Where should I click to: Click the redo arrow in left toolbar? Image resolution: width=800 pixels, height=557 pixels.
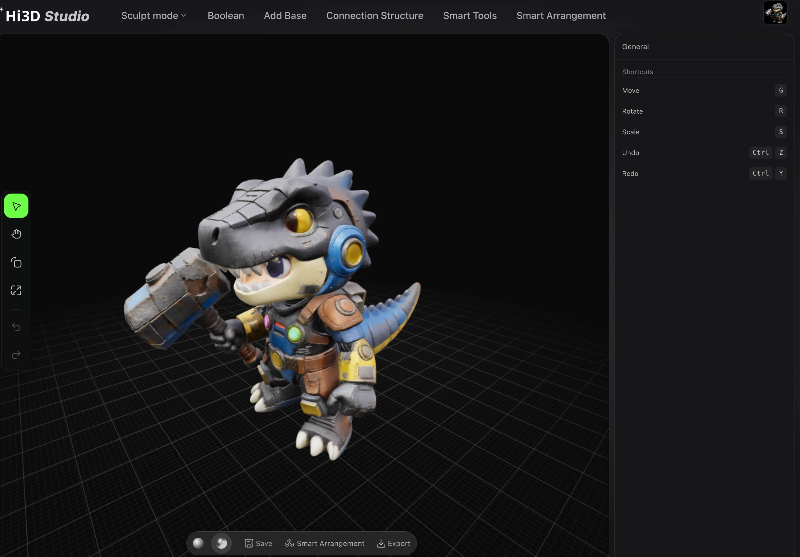pyautogui.click(x=16, y=355)
